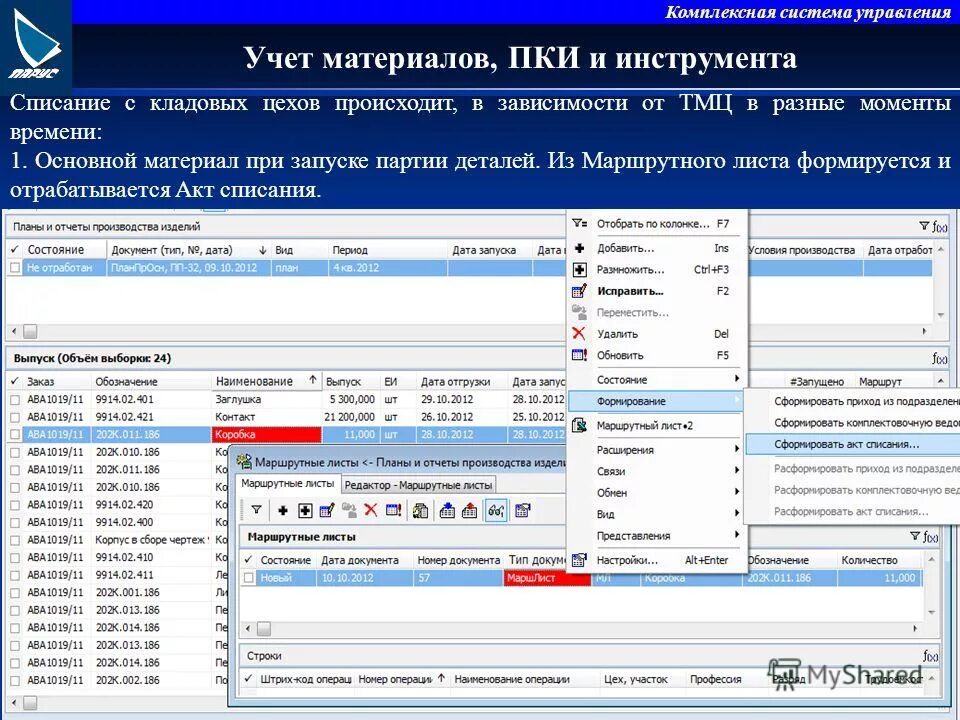
Task: Click the Обновить calendar toolbar icon
Action: [x=393, y=509]
